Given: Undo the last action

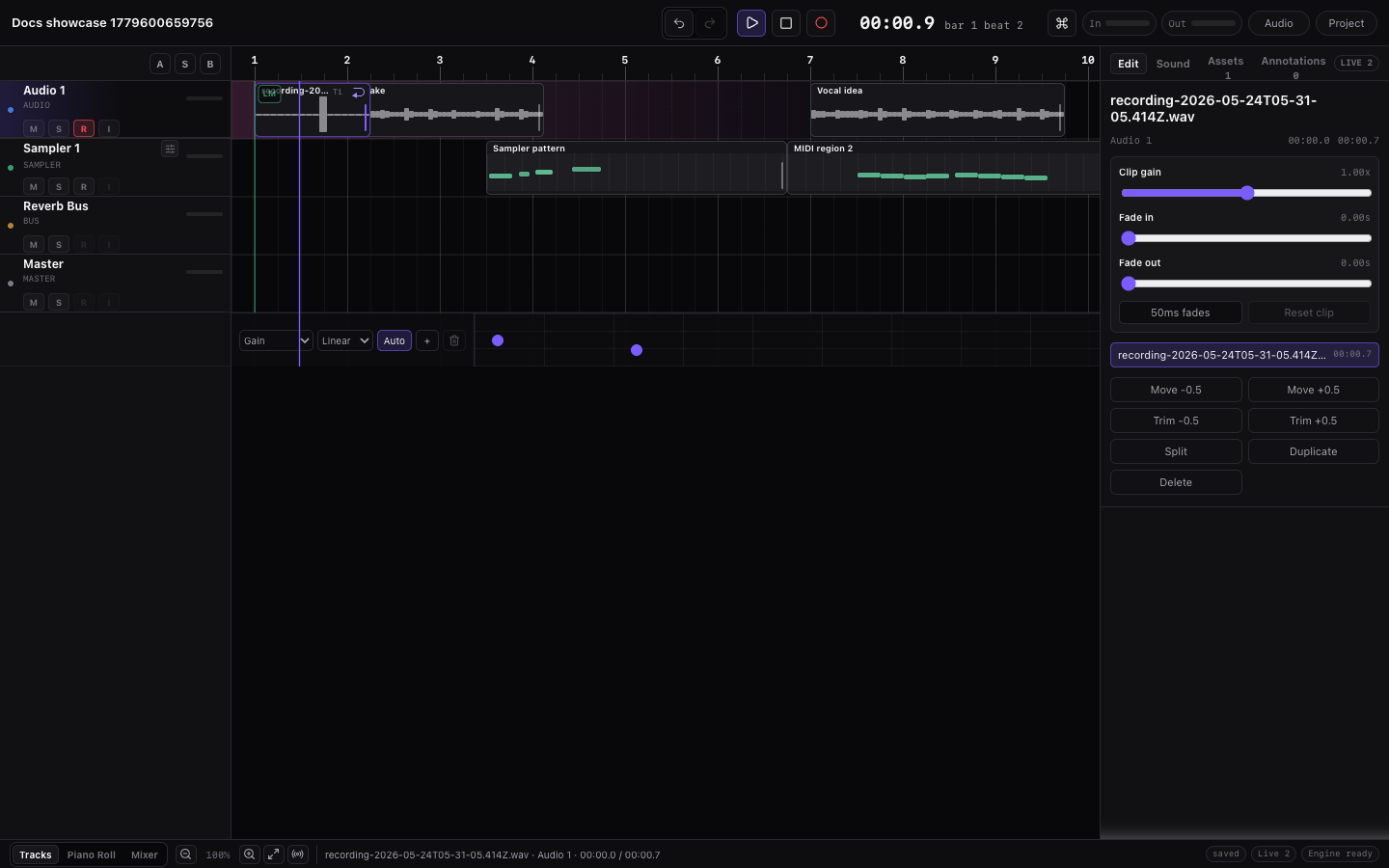Looking at the screenshot, I should point(679,23).
